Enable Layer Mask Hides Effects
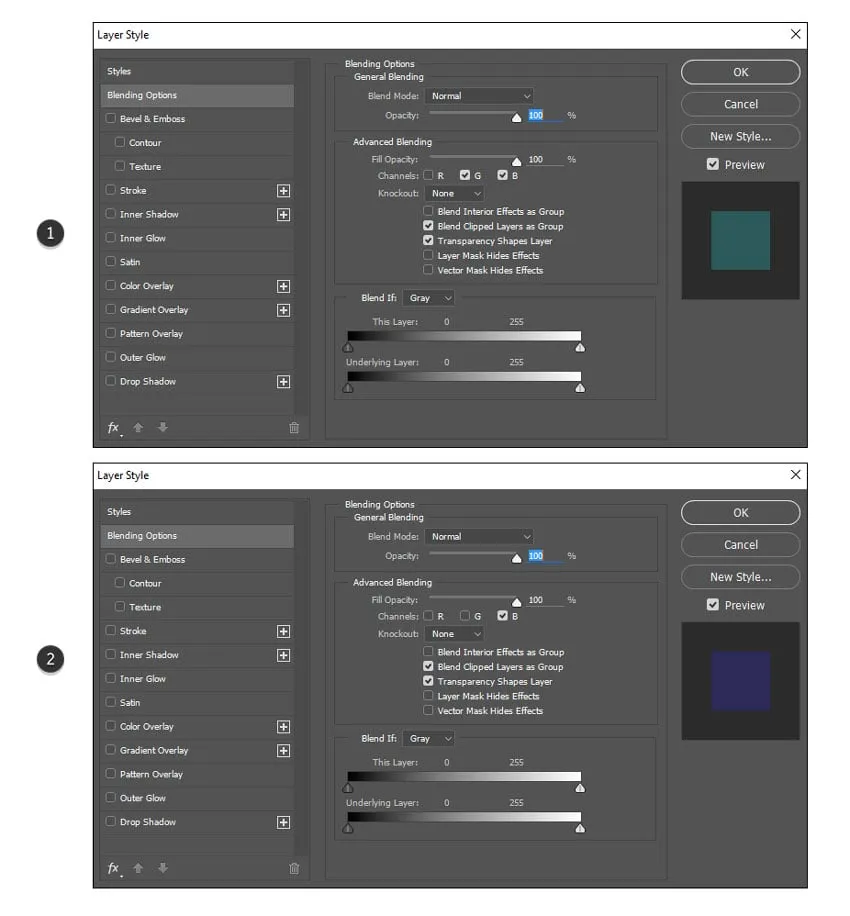Image resolution: width=850 pixels, height=916 pixels. pyautogui.click(x=430, y=255)
